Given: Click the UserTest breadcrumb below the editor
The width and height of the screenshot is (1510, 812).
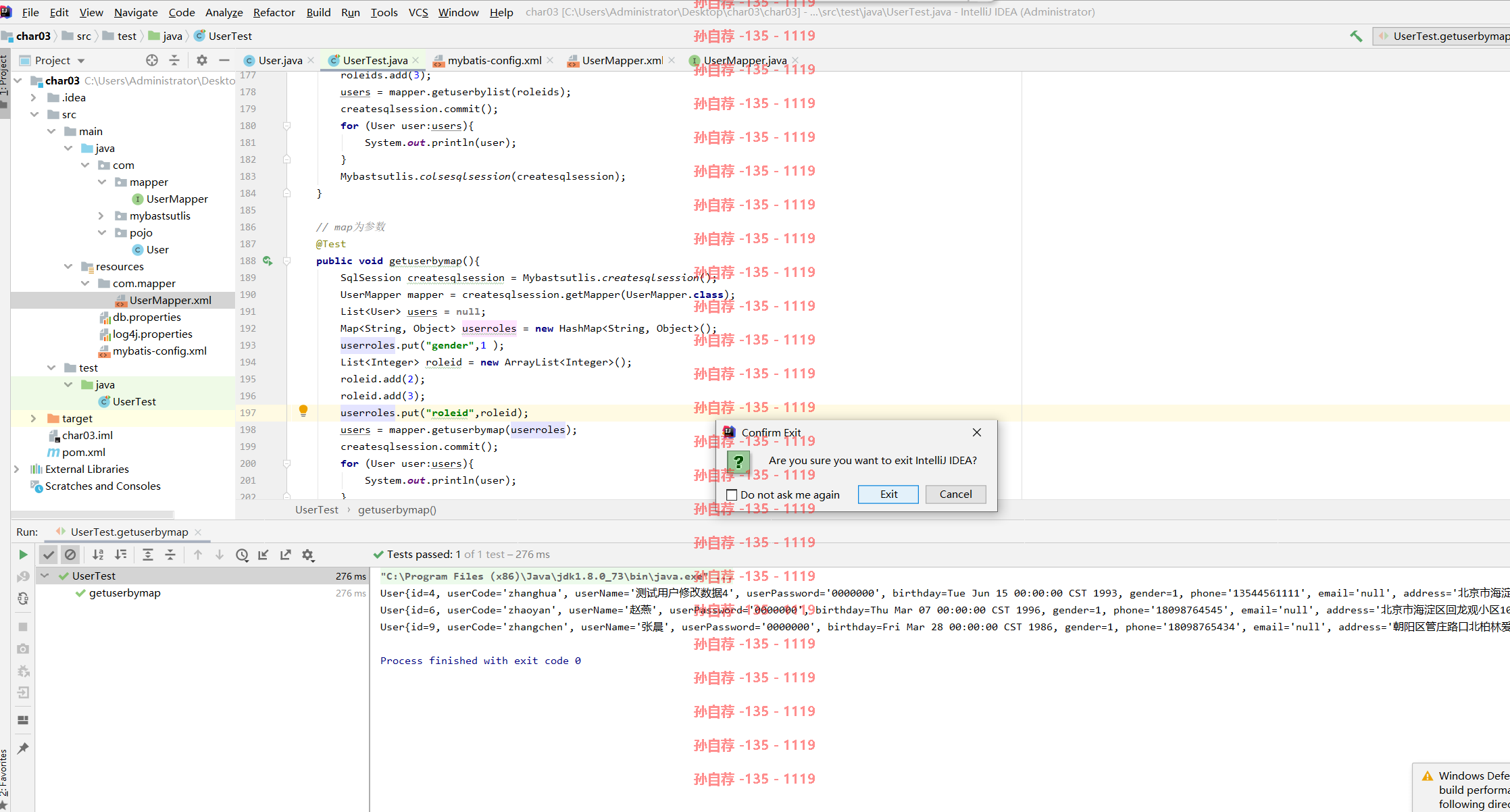Looking at the screenshot, I should point(316,510).
